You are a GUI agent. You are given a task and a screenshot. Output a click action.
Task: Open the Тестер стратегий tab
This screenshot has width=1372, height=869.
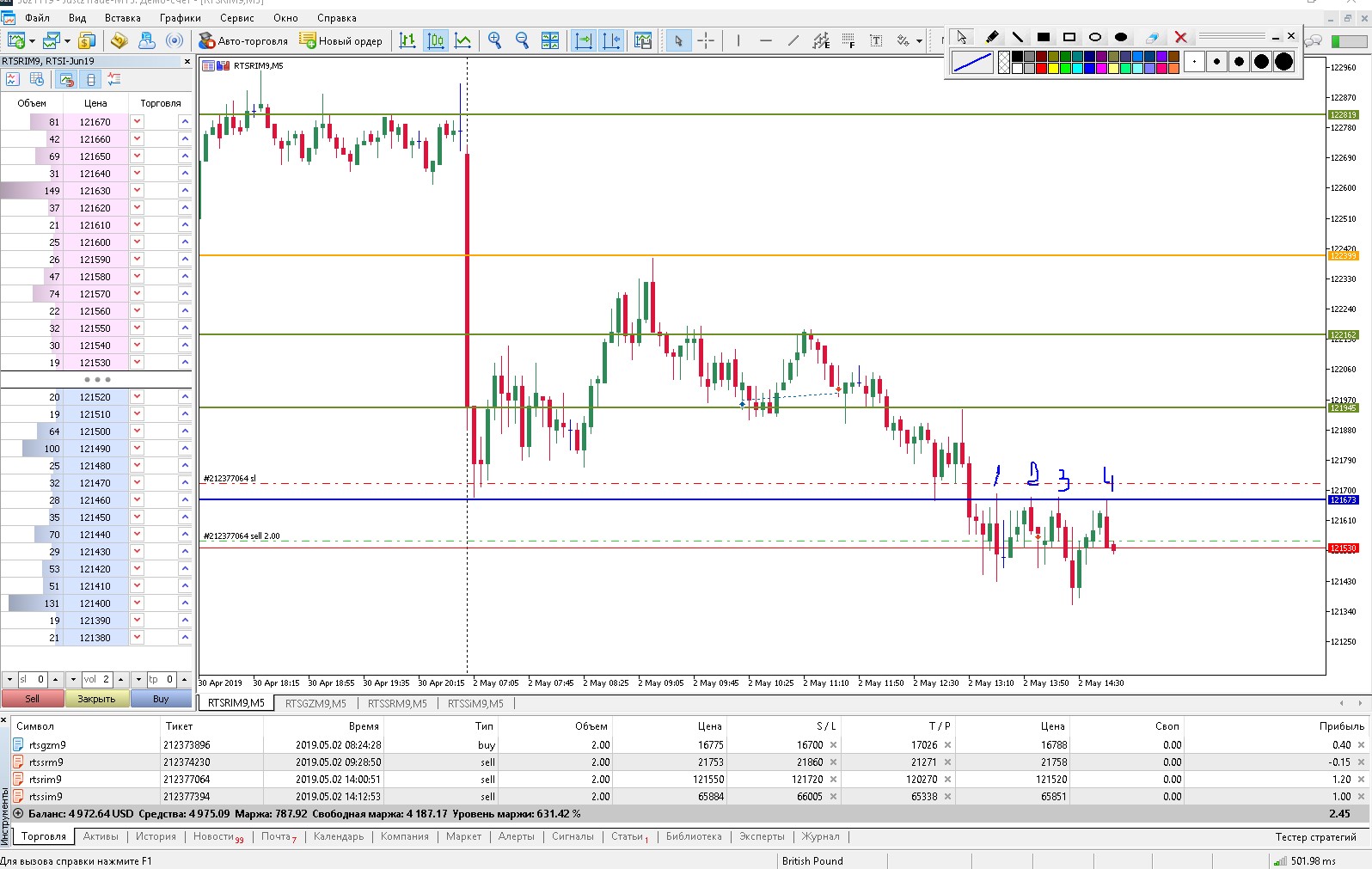pyautogui.click(x=1315, y=836)
